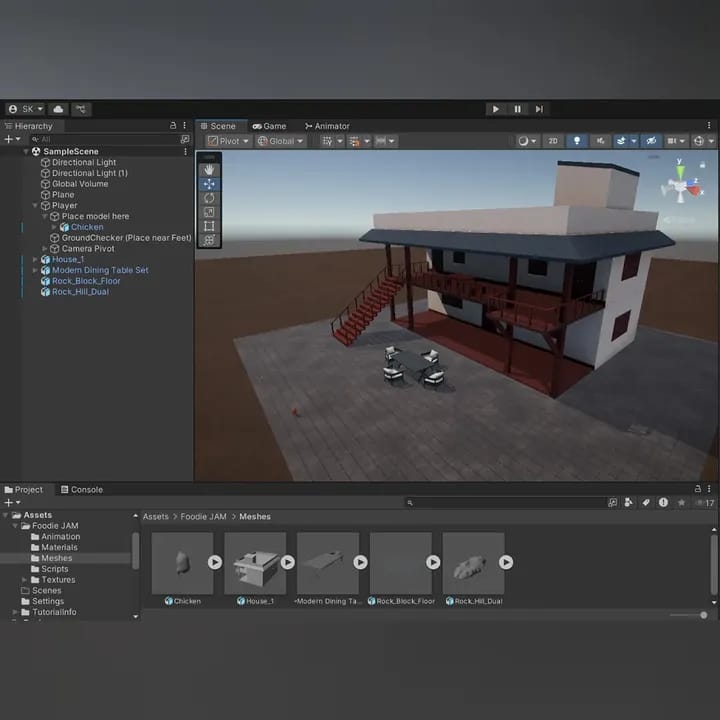Expand Modern Dining Table Set prefab

(35, 270)
